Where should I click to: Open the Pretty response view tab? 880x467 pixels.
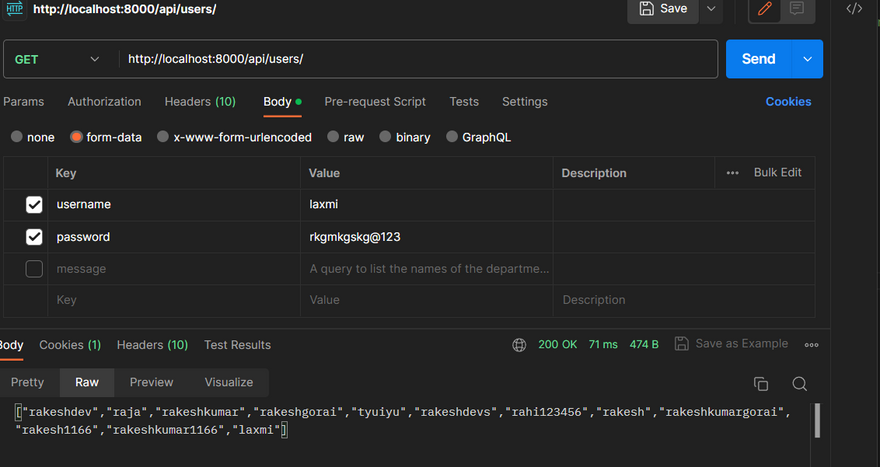27,382
